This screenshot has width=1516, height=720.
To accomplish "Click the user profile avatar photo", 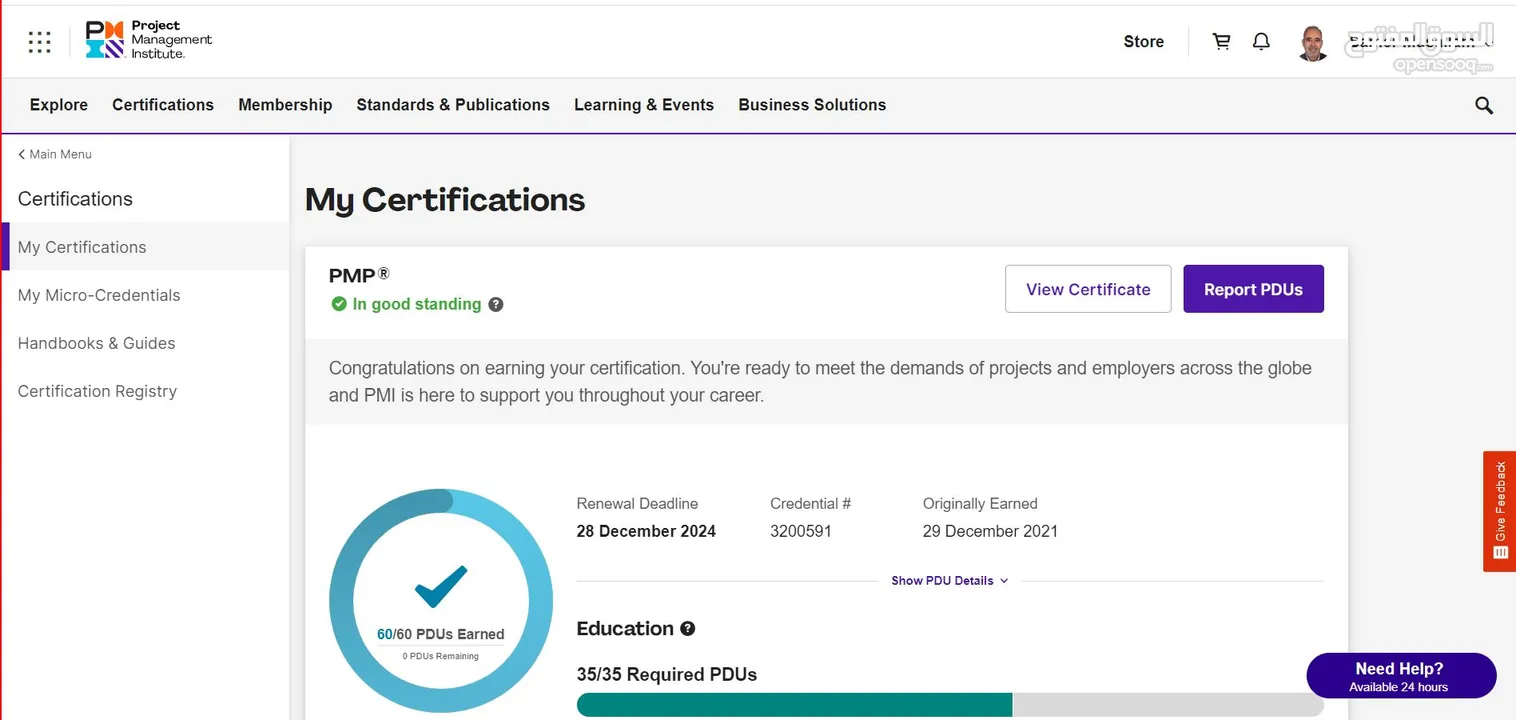I will click(x=1313, y=43).
